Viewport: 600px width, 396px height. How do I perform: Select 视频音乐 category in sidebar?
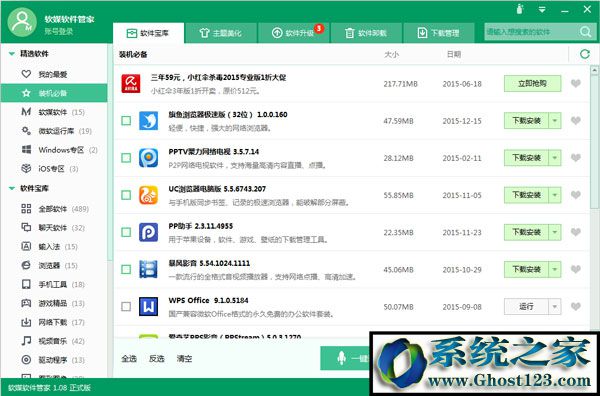[54, 341]
